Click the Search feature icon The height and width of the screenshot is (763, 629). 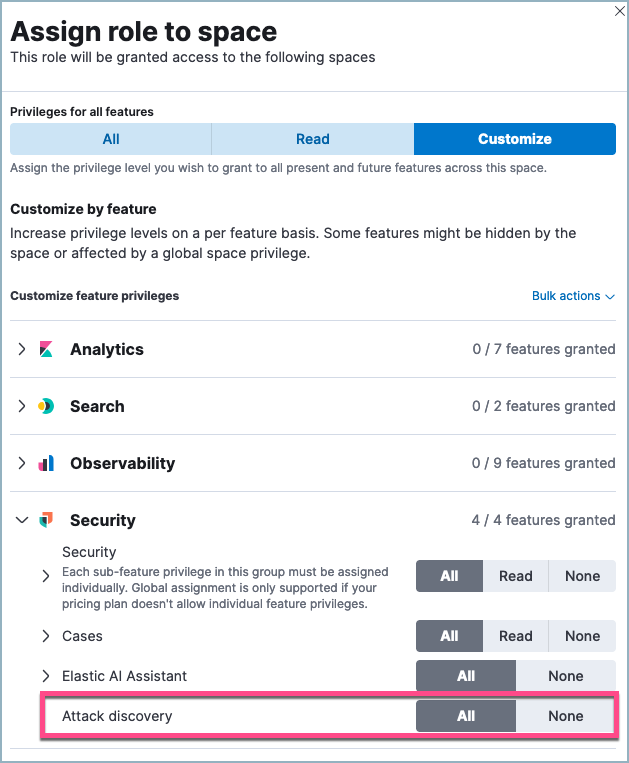46,407
